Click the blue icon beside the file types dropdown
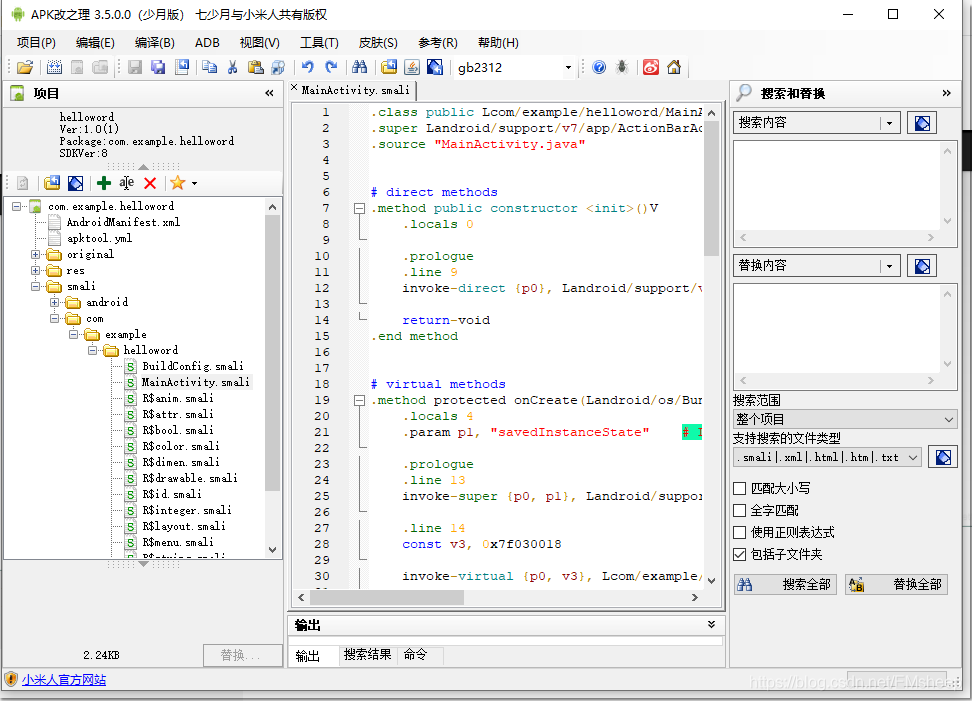This screenshot has width=972, height=701. [943, 457]
